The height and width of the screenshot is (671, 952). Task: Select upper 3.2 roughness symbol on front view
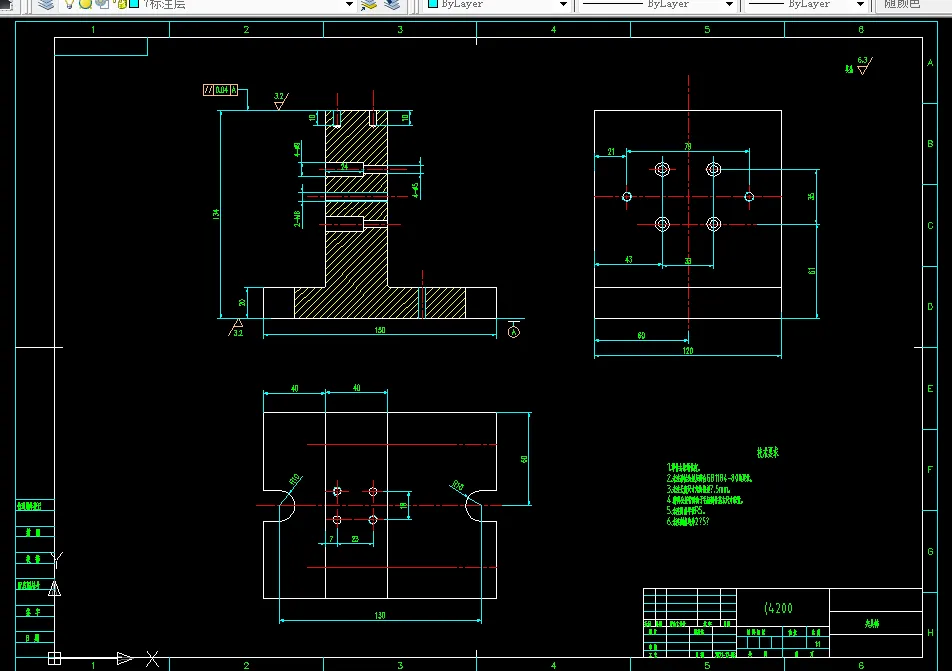coord(280,101)
